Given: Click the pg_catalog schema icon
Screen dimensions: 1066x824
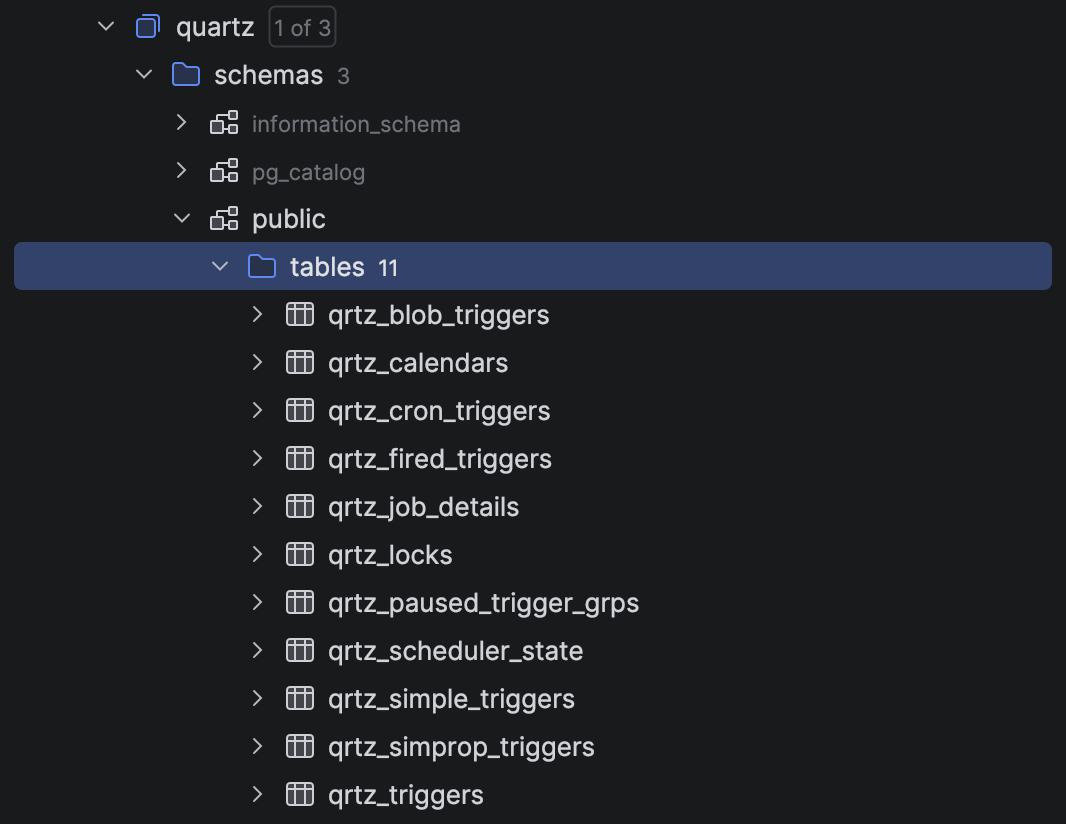Looking at the screenshot, I should pyautogui.click(x=224, y=171).
